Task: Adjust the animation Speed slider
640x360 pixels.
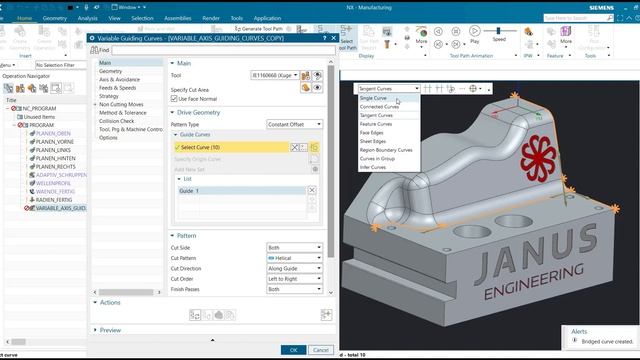Action: click(x=498, y=31)
